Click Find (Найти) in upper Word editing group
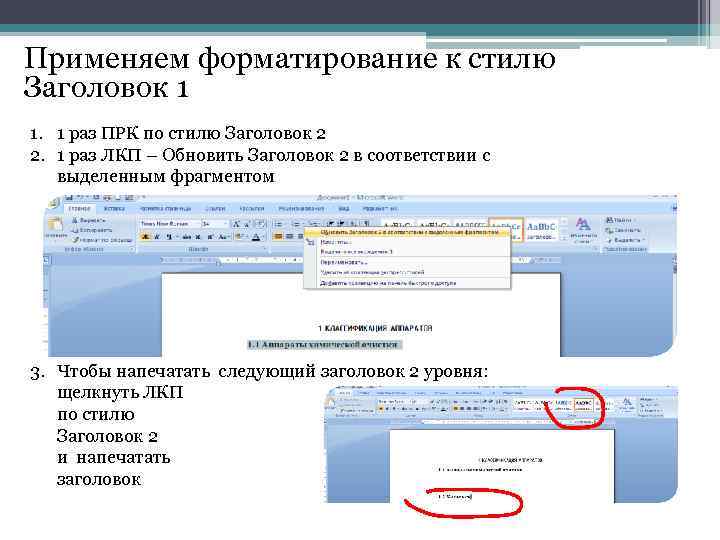The height and width of the screenshot is (540, 720). pyautogui.click(x=619, y=220)
